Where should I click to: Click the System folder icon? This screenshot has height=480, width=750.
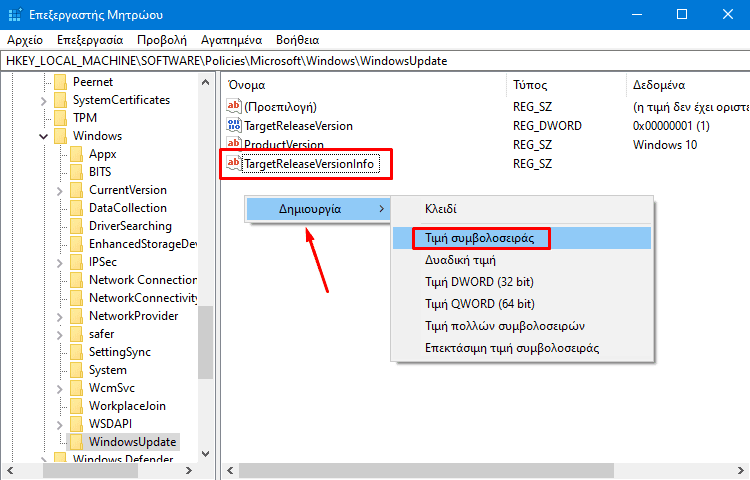tap(77, 370)
